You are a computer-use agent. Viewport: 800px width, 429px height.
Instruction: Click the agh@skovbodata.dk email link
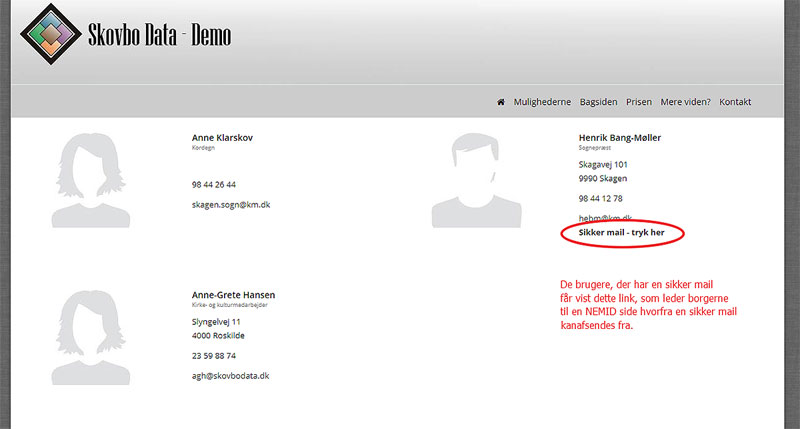[230, 376]
